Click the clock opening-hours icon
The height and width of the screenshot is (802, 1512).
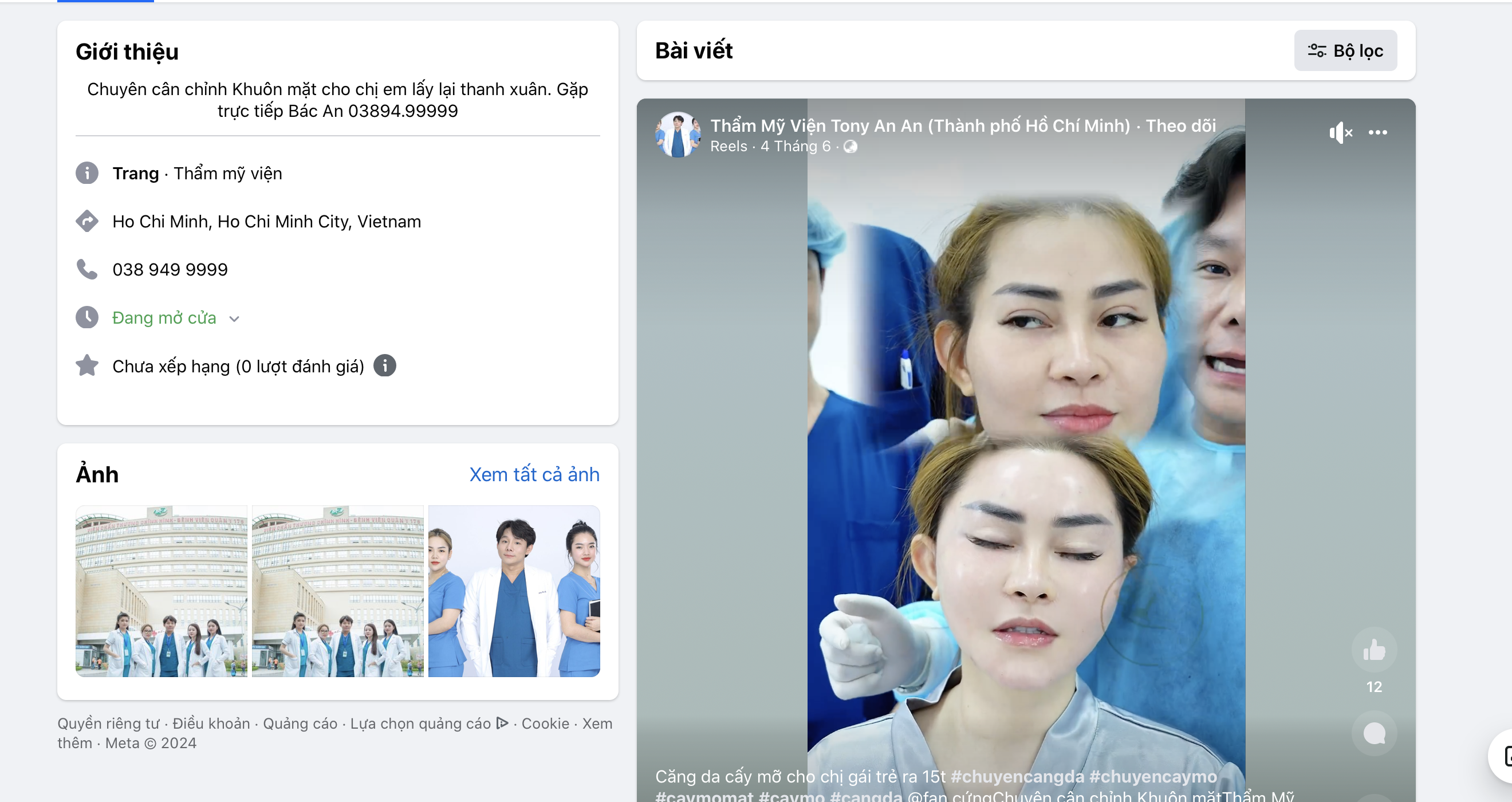pyautogui.click(x=87, y=317)
